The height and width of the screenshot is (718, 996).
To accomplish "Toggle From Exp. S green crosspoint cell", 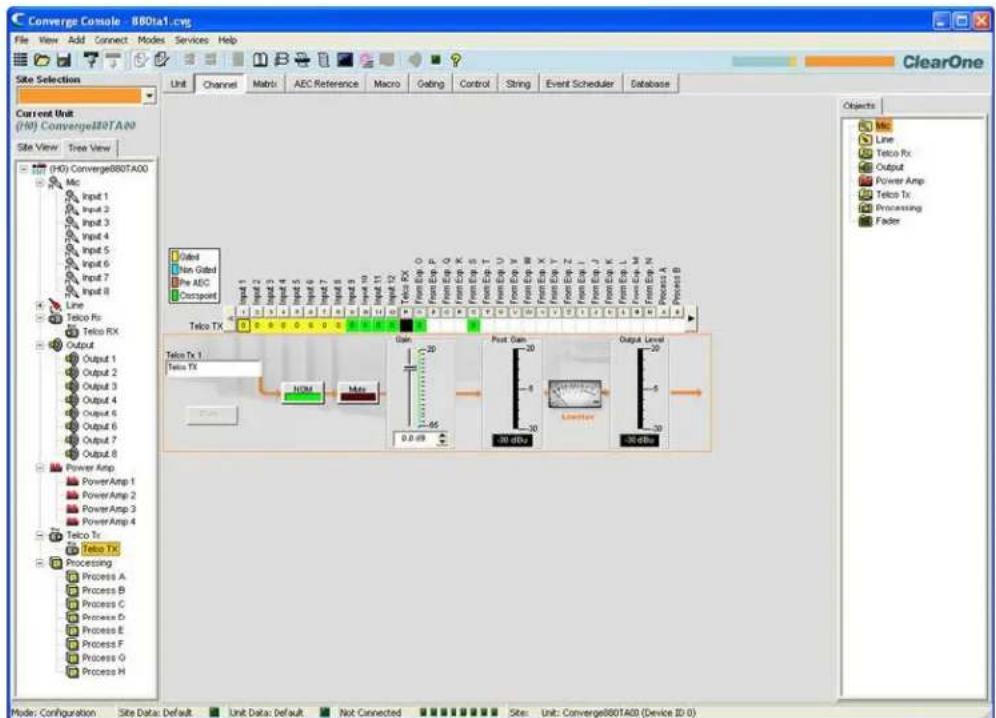I will click(x=473, y=325).
